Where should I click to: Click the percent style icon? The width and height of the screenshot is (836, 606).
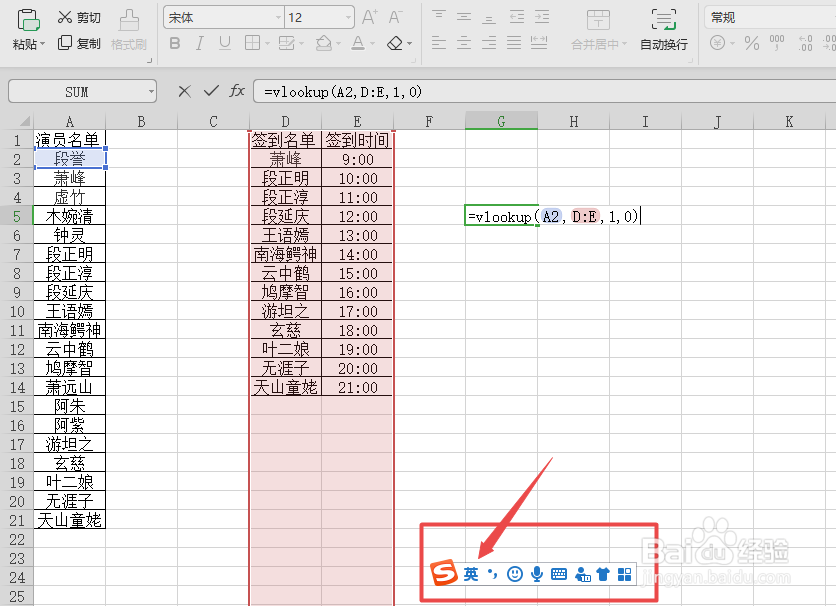pos(750,43)
